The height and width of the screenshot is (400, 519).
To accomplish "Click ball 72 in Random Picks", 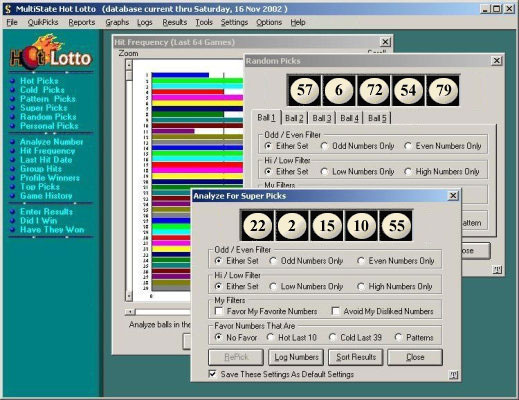I will tap(374, 90).
